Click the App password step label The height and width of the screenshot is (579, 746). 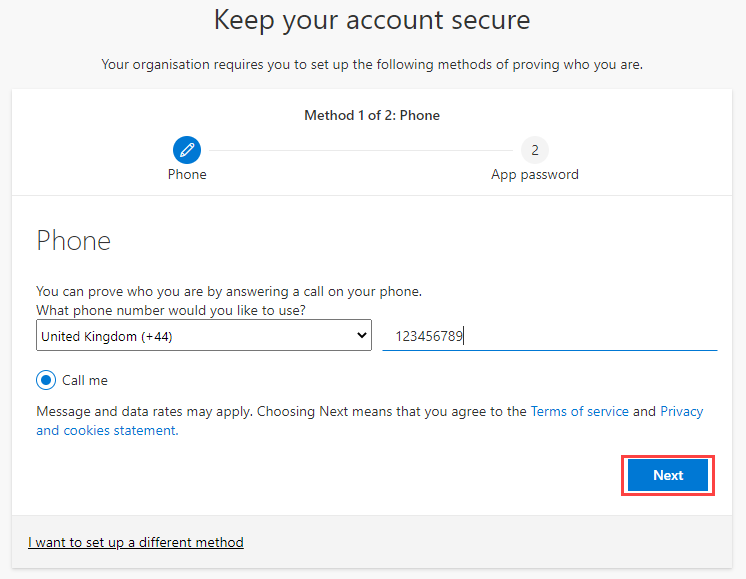pyautogui.click(x=535, y=175)
